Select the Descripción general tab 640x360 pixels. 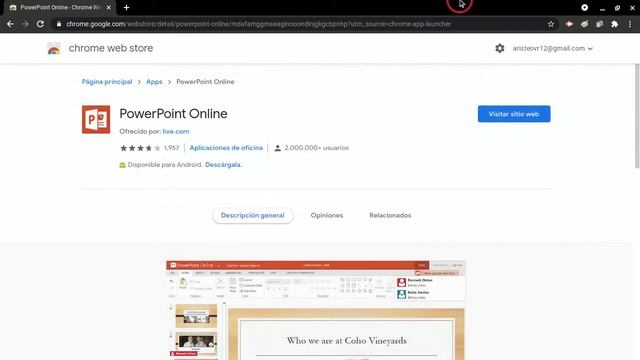click(253, 215)
